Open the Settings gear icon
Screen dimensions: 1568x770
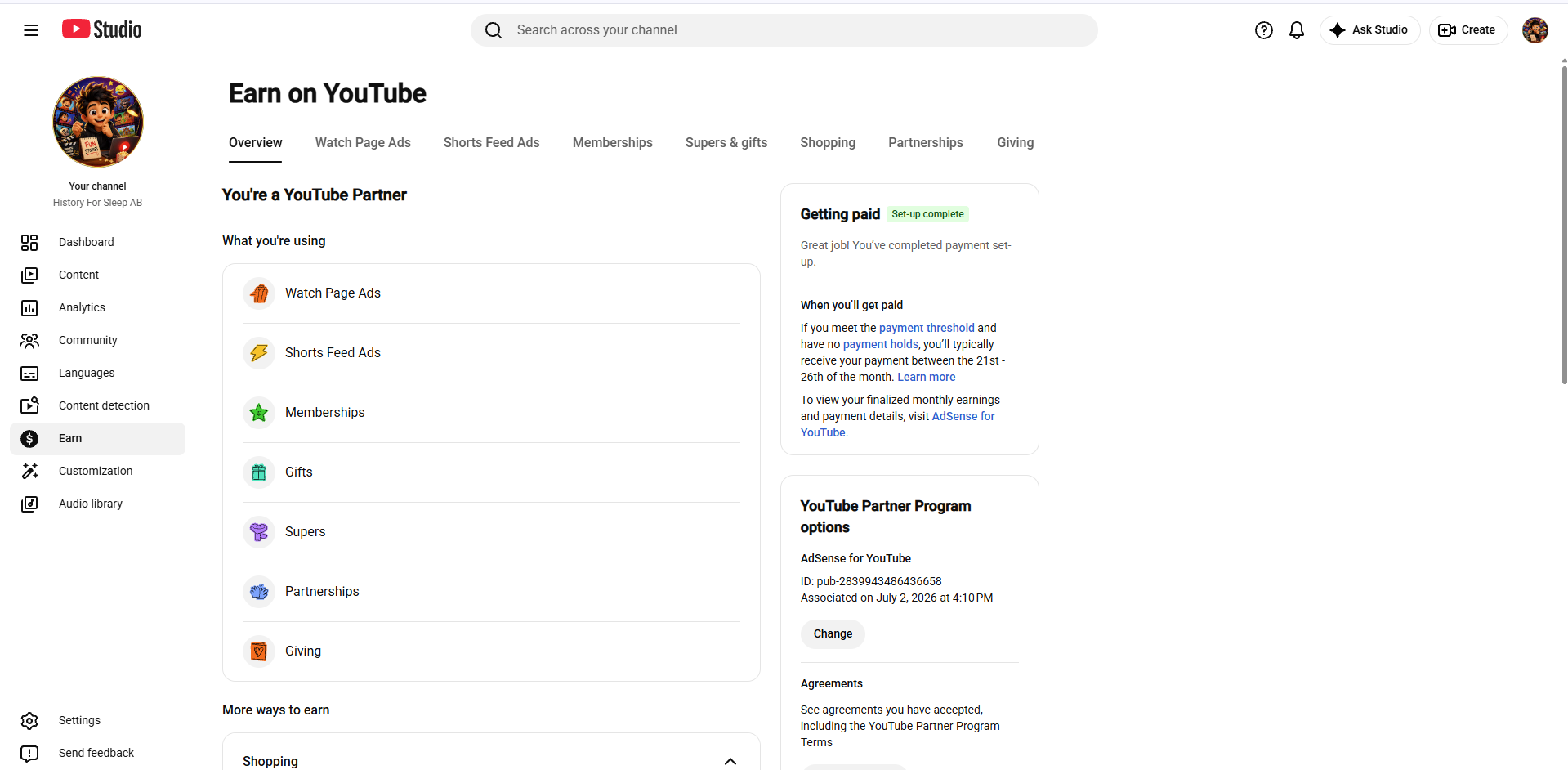(x=29, y=720)
